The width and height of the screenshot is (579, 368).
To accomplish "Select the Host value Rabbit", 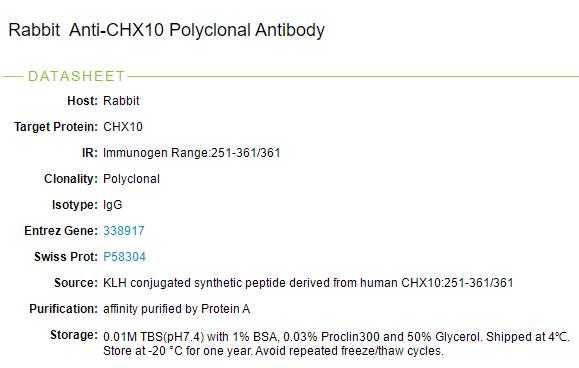I will pyautogui.click(x=121, y=100).
